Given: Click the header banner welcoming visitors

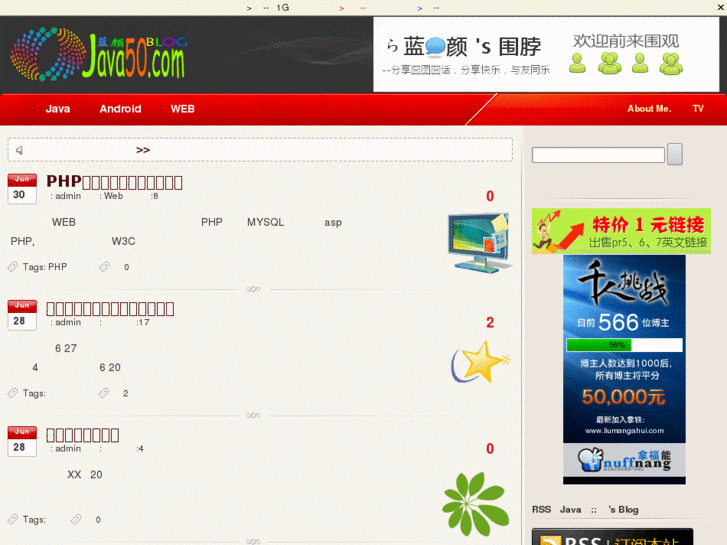Looking at the screenshot, I should 546,55.
